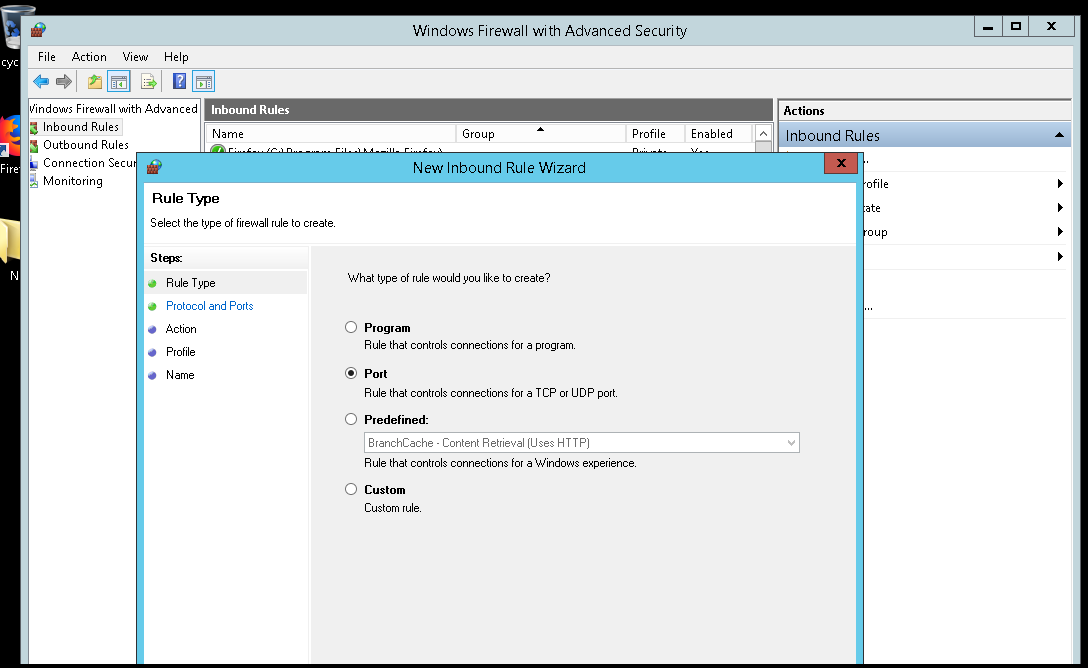
Task: Open Monitoring node in the console tree
Action: [x=72, y=181]
